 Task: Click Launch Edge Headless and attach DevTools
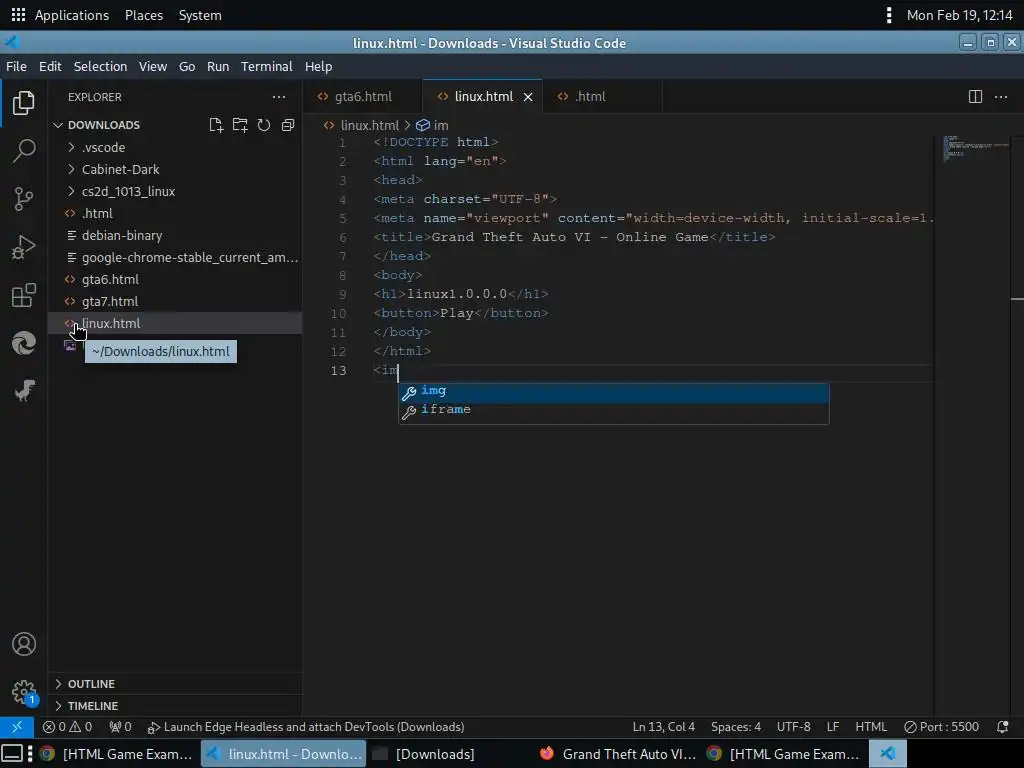[x=306, y=727]
